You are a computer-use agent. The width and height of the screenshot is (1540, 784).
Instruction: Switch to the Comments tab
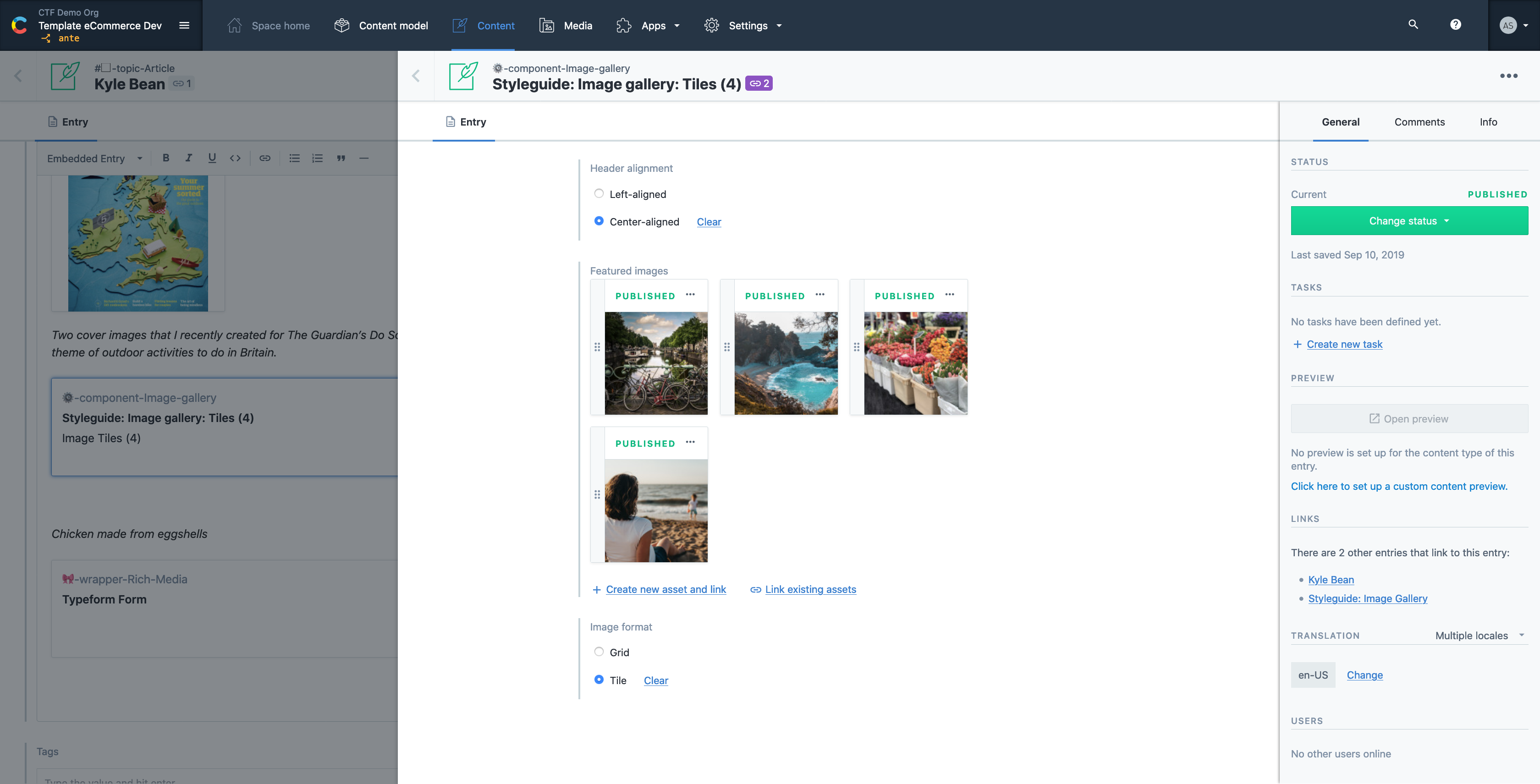pyautogui.click(x=1419, y=121)
